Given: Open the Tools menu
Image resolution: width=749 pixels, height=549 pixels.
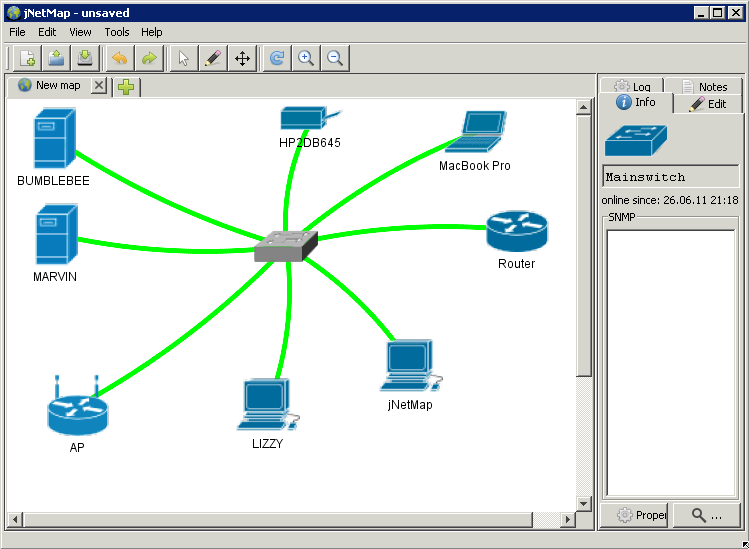Looking at the screenshot, I should click(x=117, y=32).
